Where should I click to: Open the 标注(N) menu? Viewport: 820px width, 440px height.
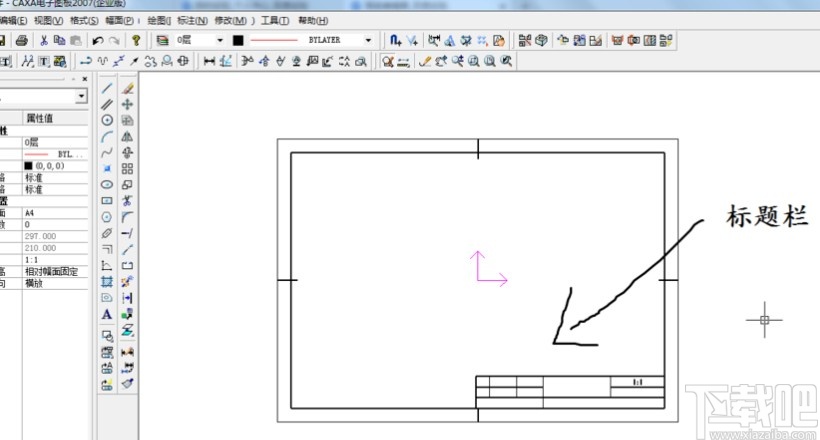192,21
